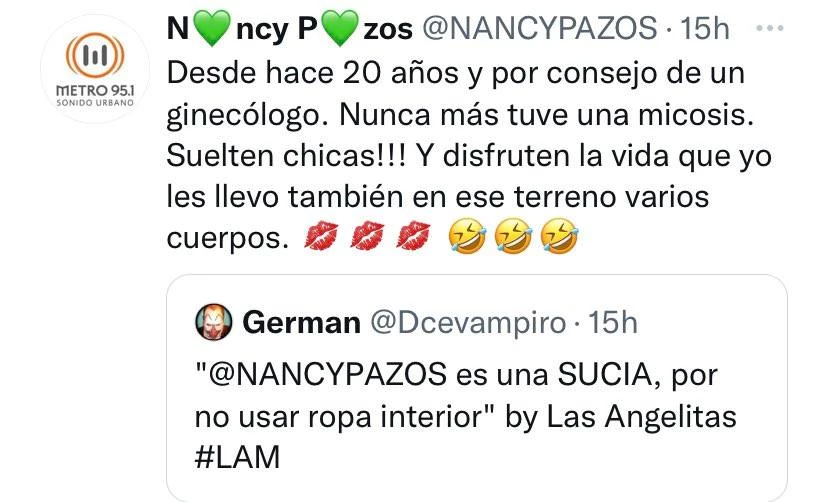Click the third kiss mark emoji
Screen dimensions: 828x502
click(413, 235)
